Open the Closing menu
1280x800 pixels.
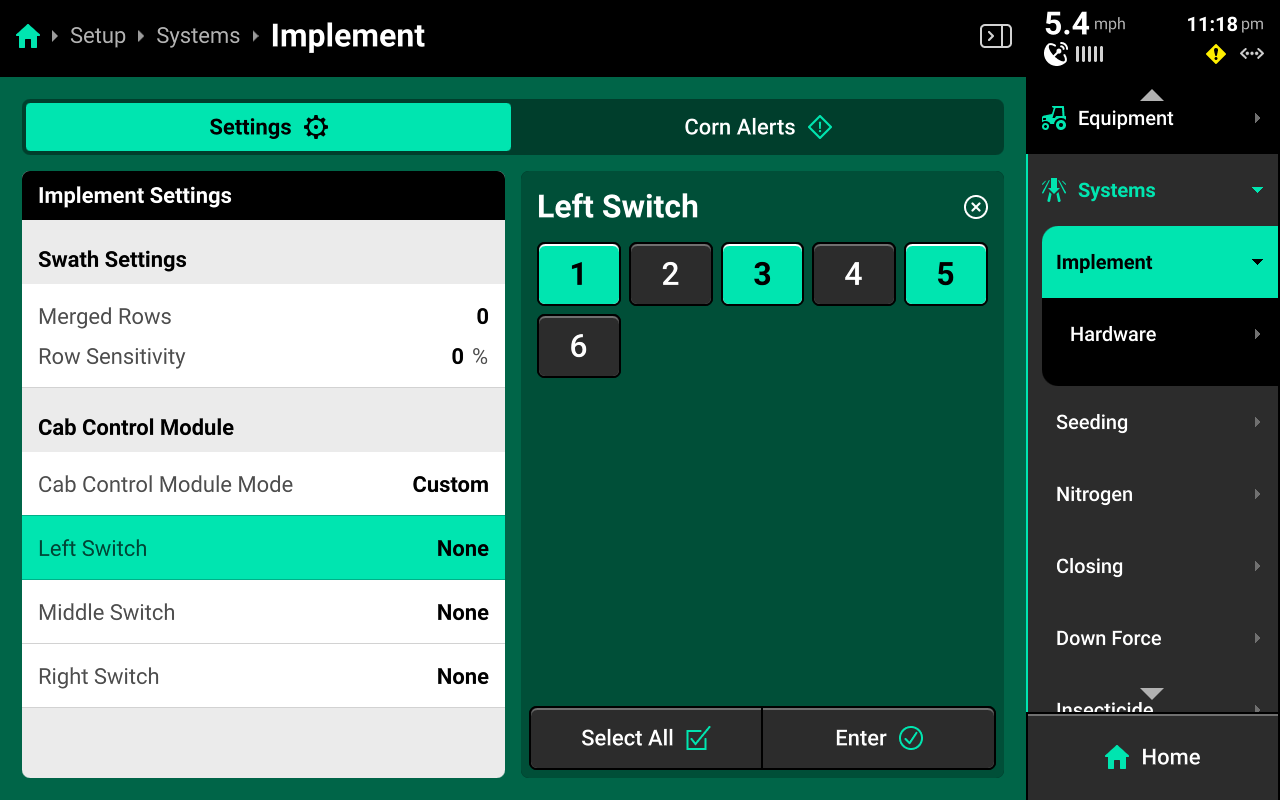point(1153,566)
